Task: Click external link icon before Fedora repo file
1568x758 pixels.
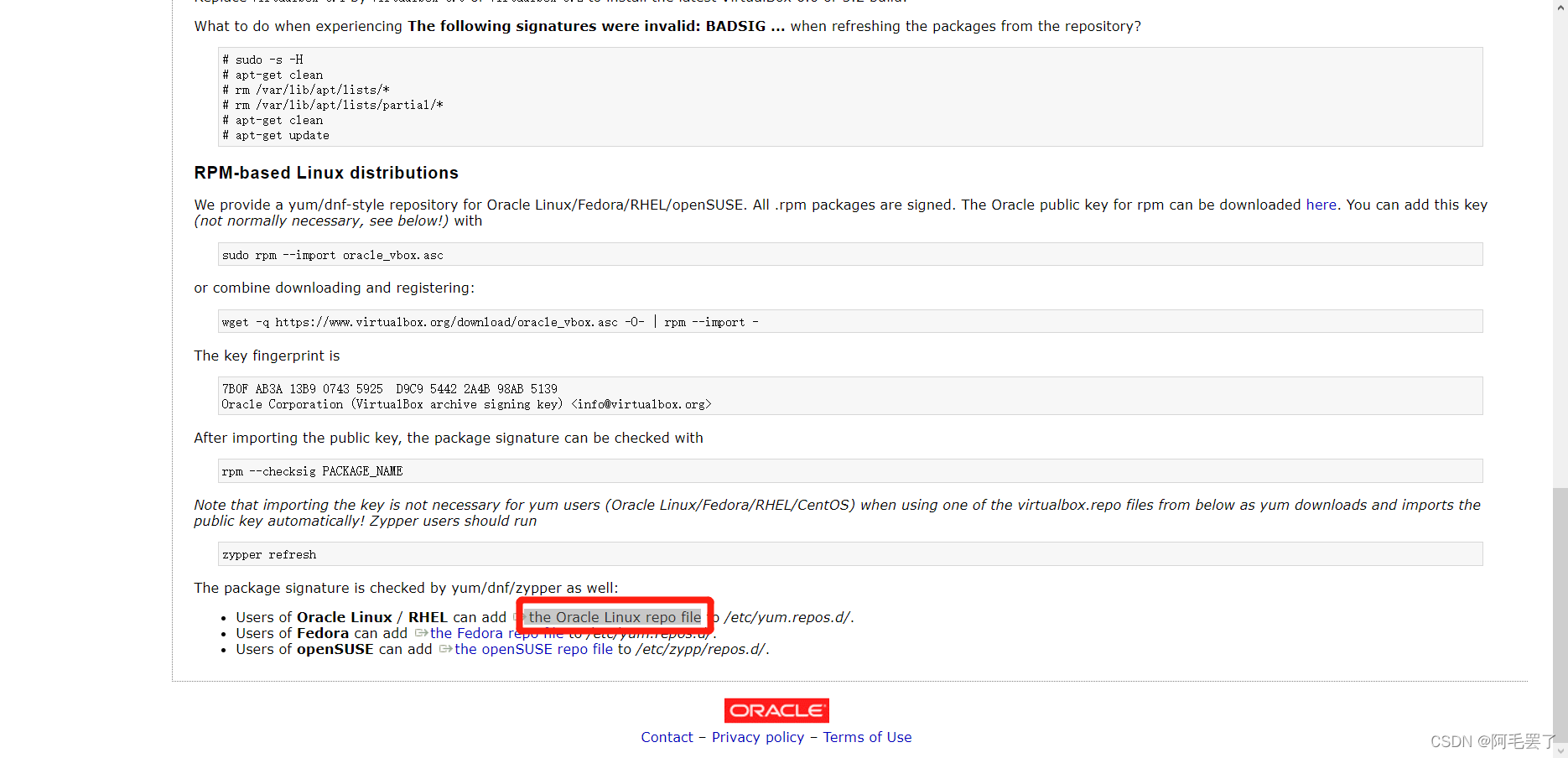Action: point(421,633)
